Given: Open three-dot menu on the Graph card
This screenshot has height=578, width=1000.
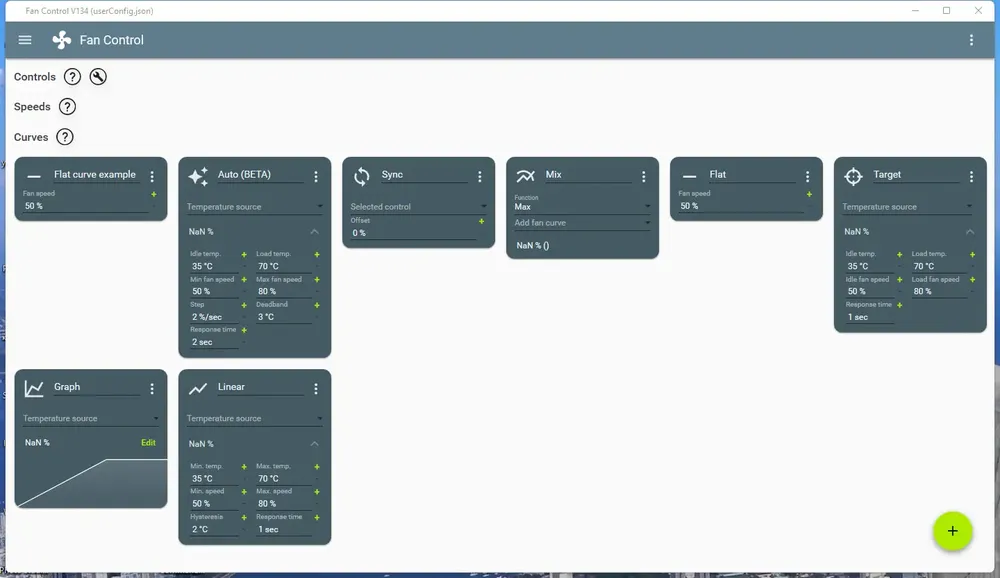Looking at the screenshot, I should point(152,389).
